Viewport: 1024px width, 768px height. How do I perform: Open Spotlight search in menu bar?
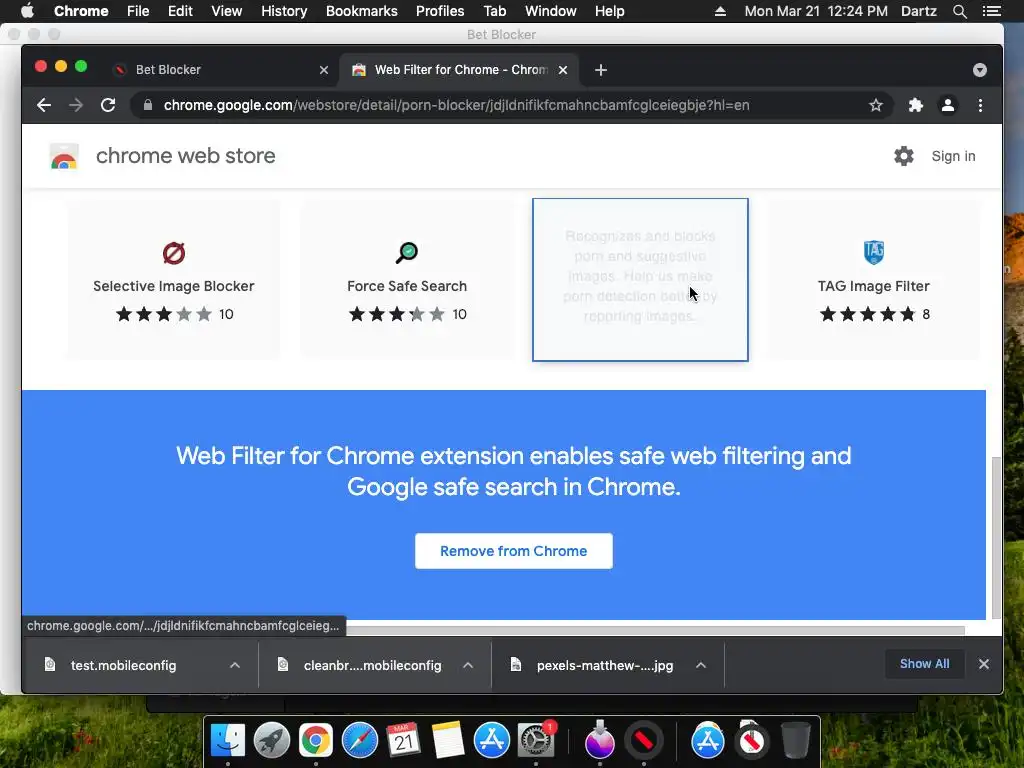click(x=959, y=11)
